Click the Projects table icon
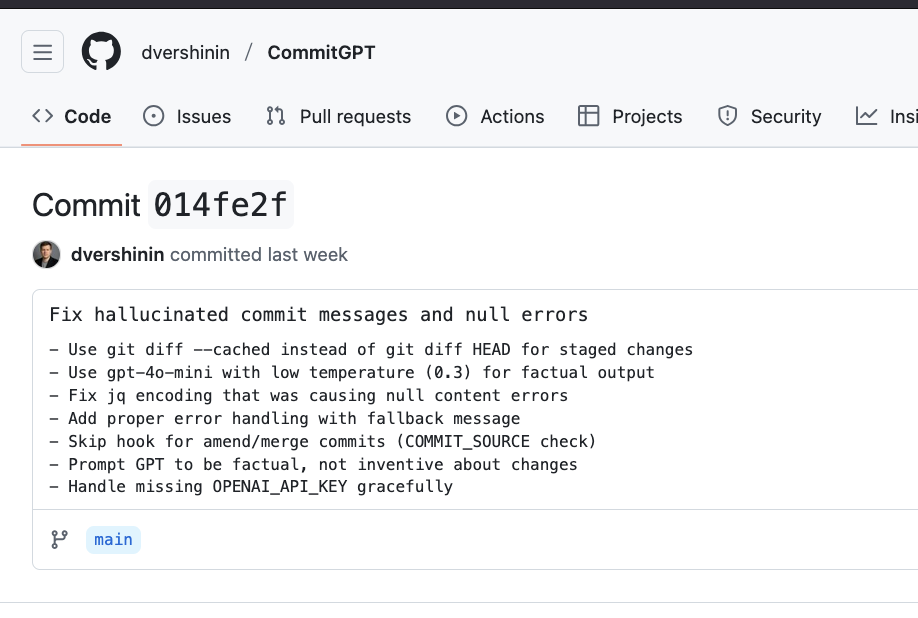Viewport: 918px width, 618px height. 589,116
